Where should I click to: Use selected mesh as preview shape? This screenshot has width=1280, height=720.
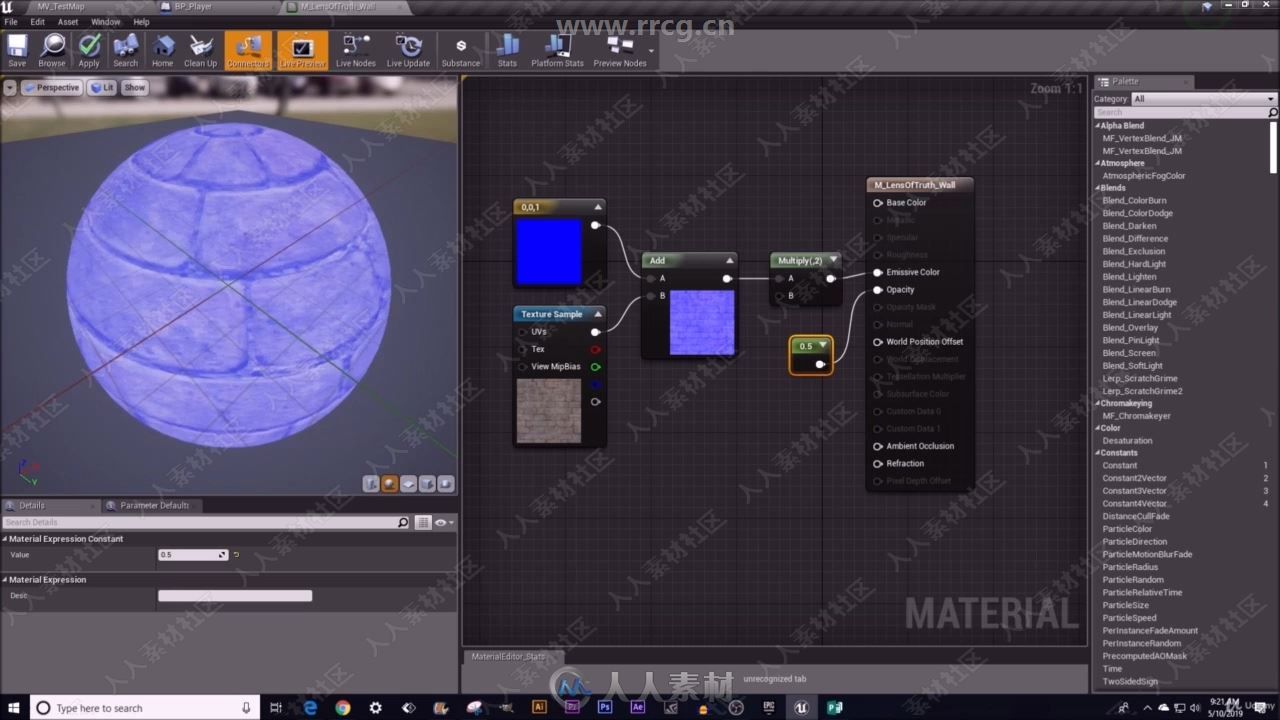point(446,484)
